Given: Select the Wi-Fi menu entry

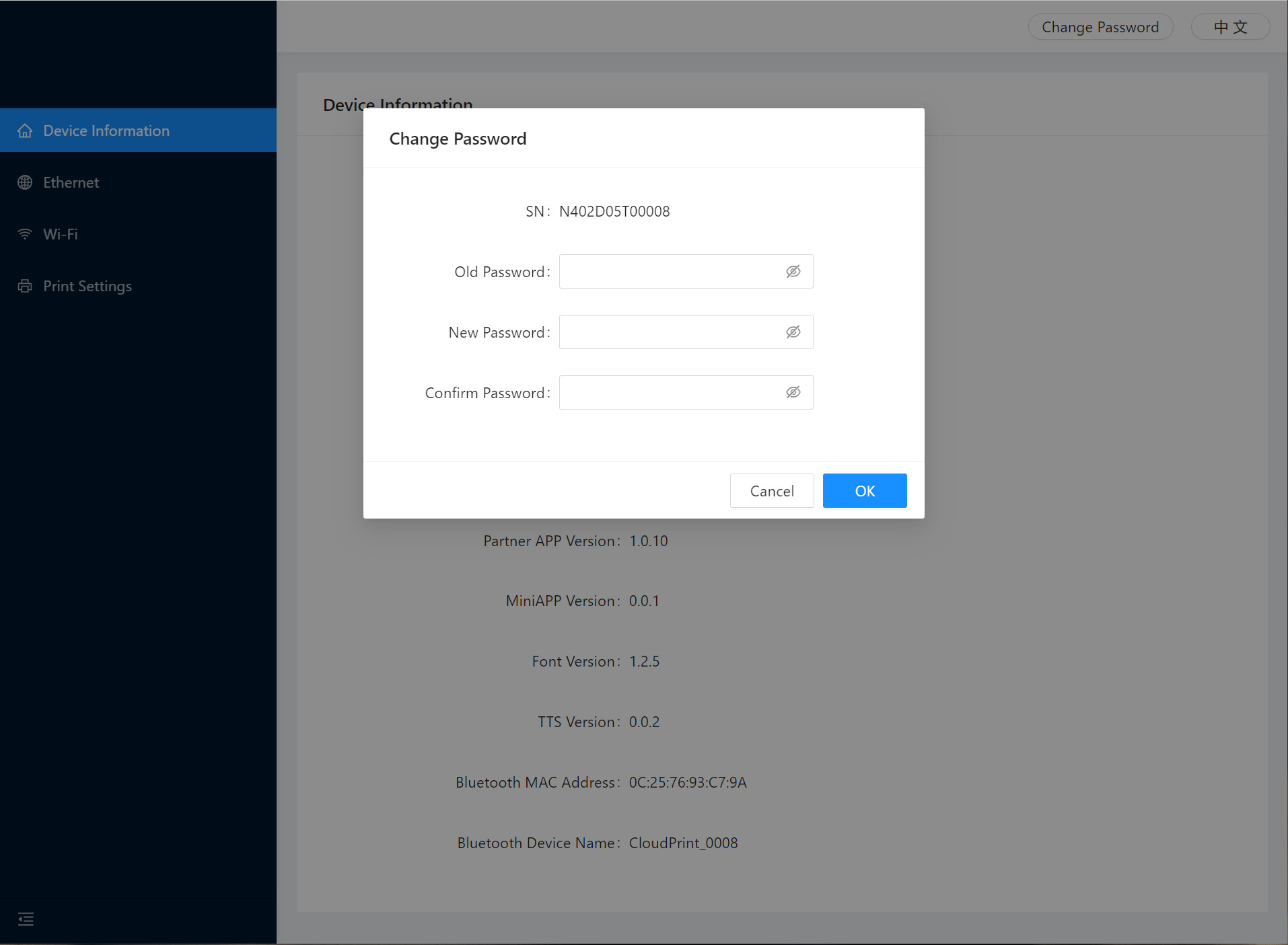Looking at the screenshot, I should (61, 234).
